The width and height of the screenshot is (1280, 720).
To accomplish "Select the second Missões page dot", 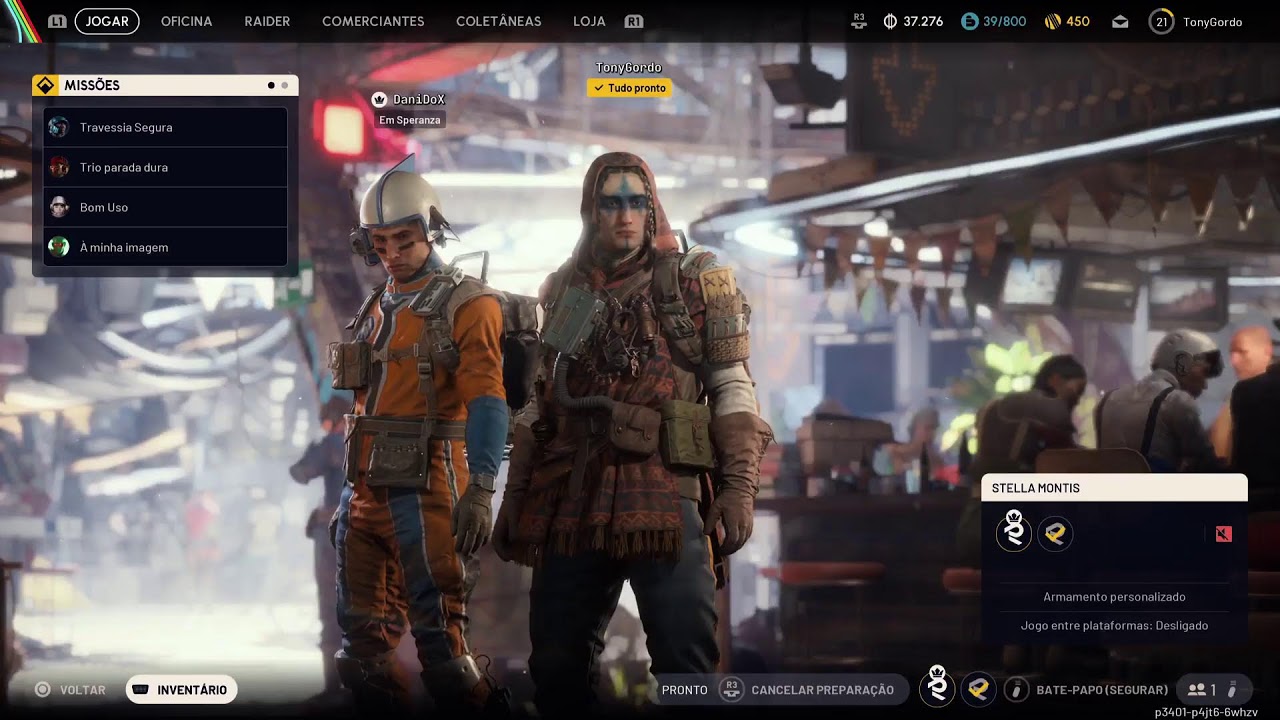I will (284, 86).
